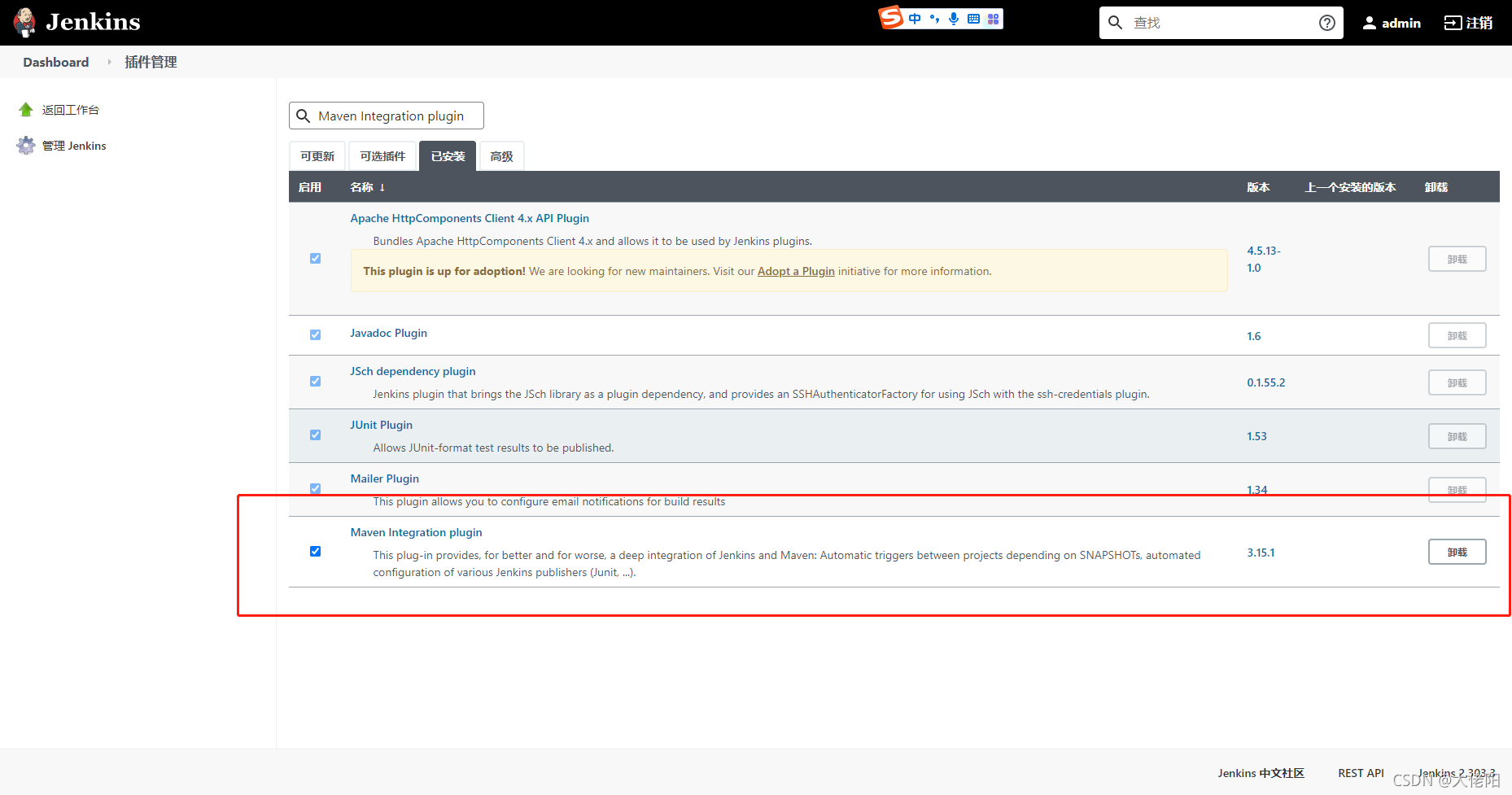The image size is (1512, 795).
Task: Click the search magnifier icon in header
Action: (x=1116, y=23)
